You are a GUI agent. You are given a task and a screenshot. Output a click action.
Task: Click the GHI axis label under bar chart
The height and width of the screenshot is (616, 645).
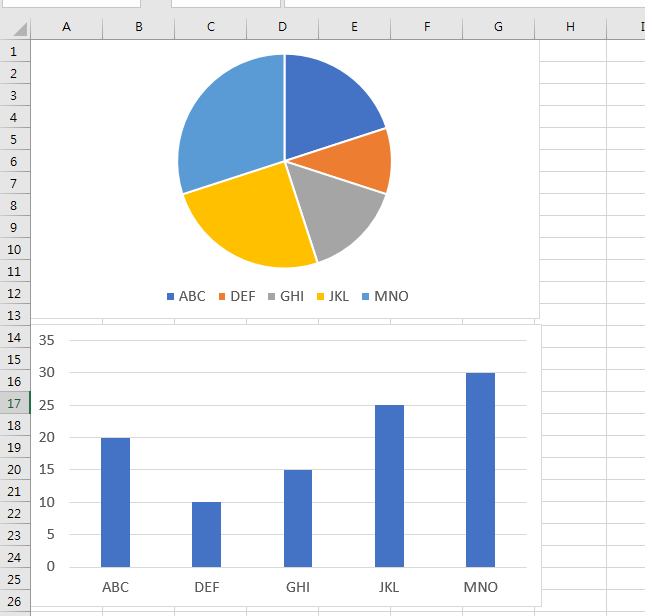click(298, 587)
